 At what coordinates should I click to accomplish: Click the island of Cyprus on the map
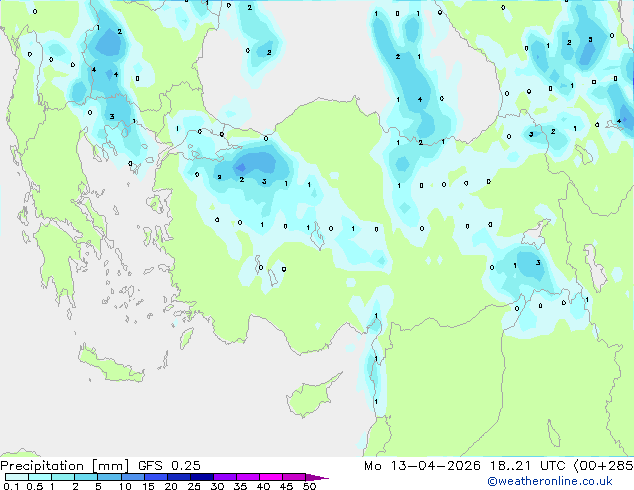point(311,396)
